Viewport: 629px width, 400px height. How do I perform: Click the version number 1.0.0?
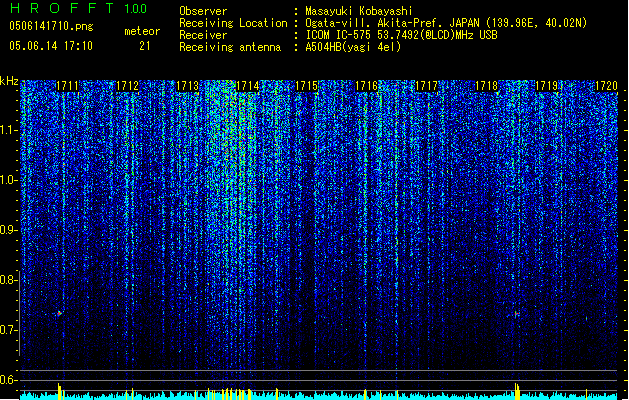[x=136, y=9]
